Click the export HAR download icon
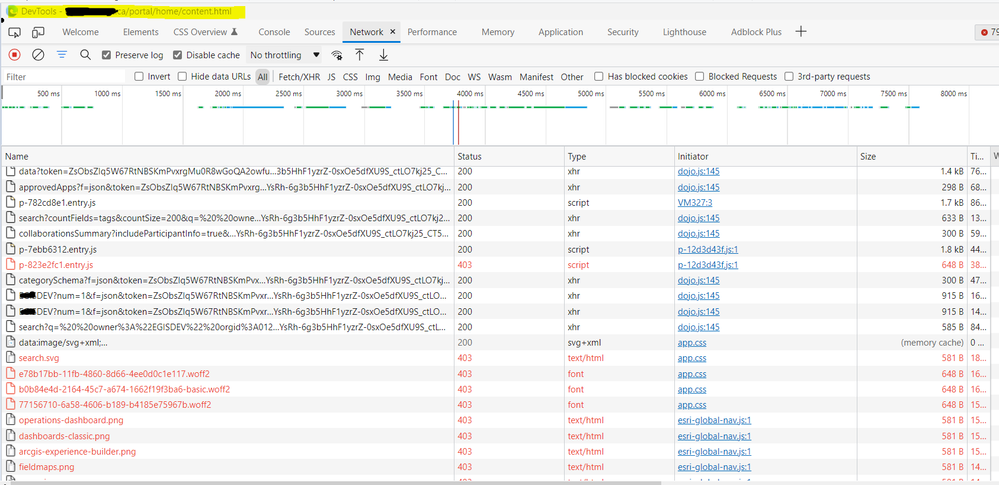 coord(383,55)
